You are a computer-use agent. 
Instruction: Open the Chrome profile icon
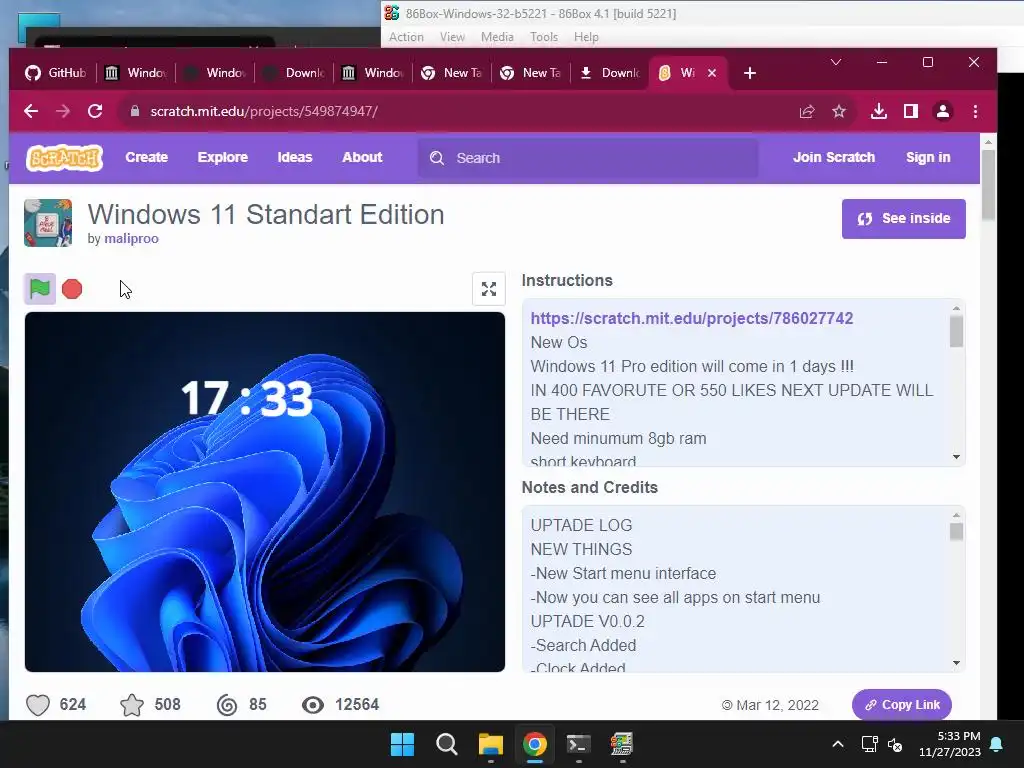tap(943, 112)
